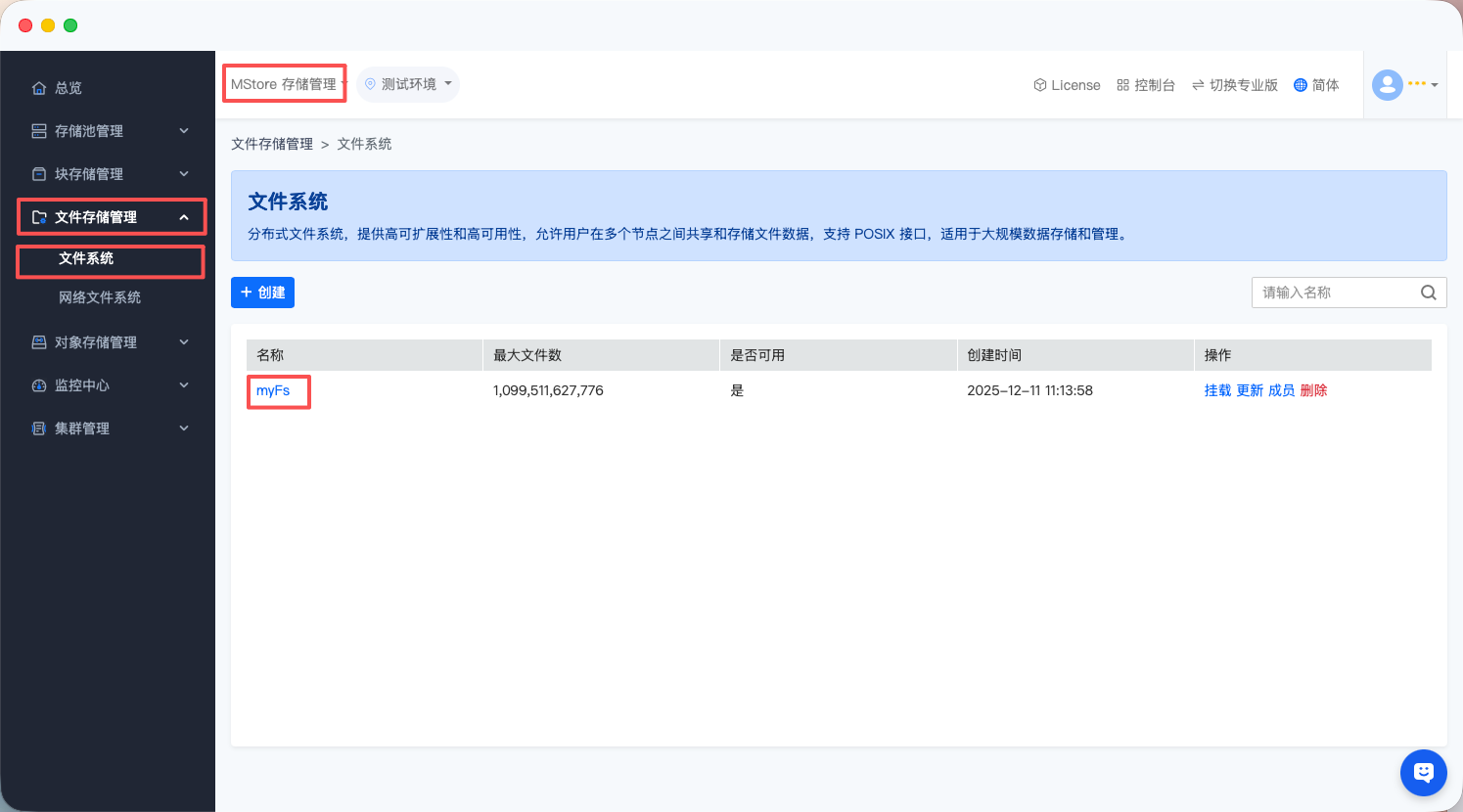The height and width of the screenshot is (812, 1463).
Task: Click 删除 for myFs row
Action: tap(1313, 390)
